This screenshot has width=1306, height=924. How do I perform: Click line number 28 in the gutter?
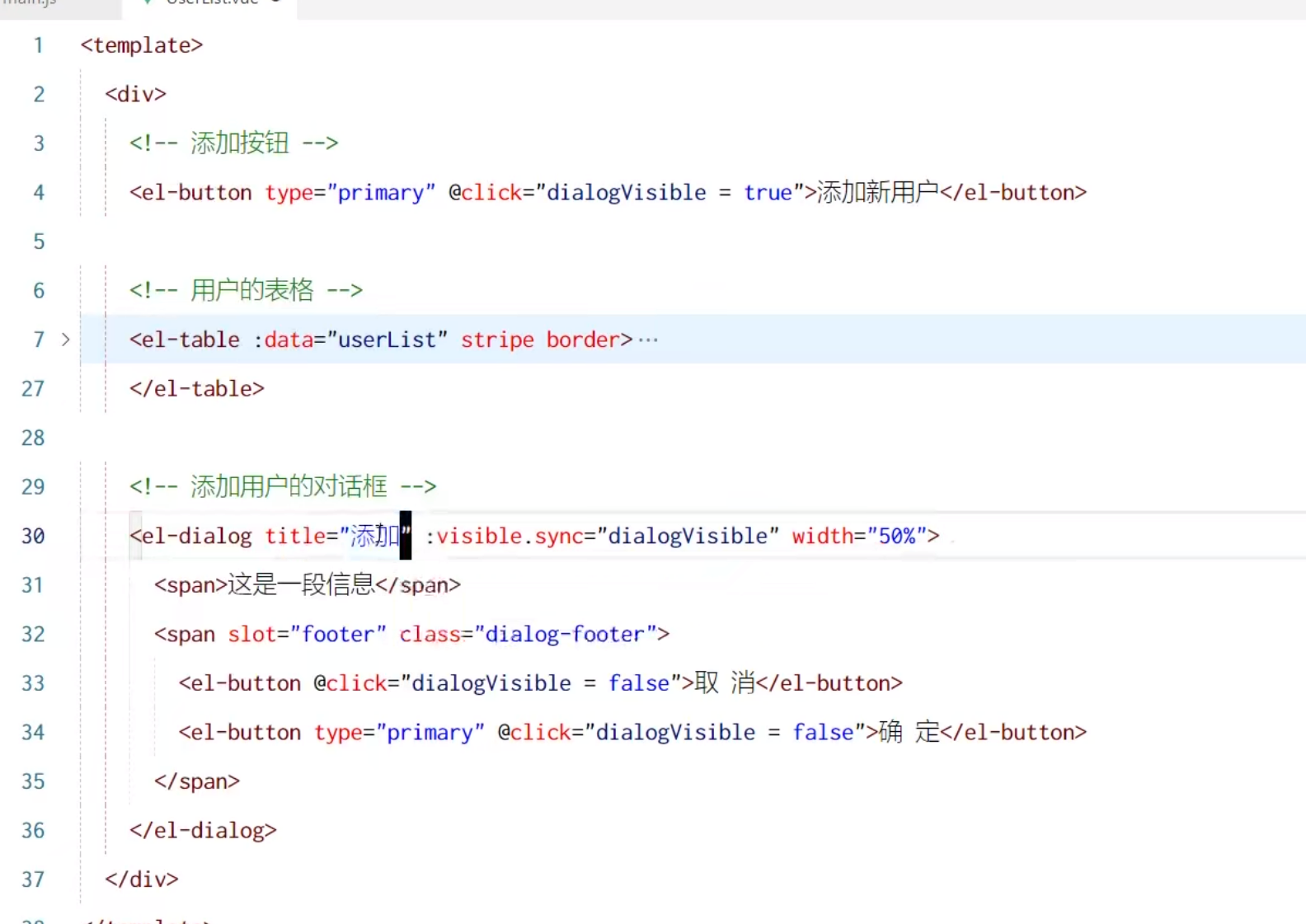point(33,438)
